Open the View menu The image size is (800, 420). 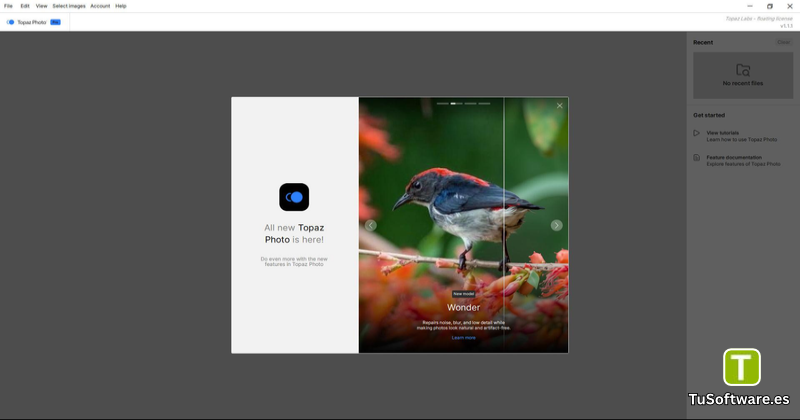coord(41,6)
